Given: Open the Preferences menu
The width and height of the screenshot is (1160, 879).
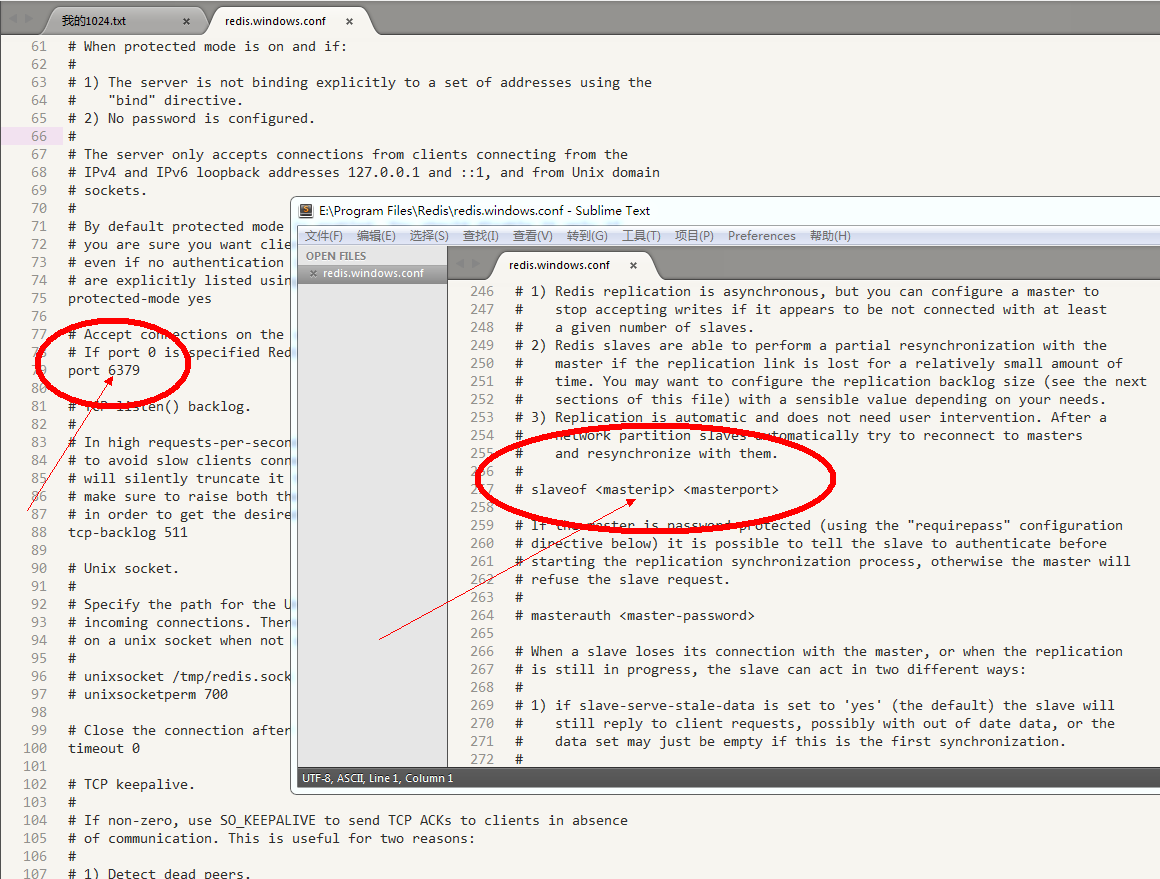Looking at the screenshot, I should pyautogui.click(x=762, y=236).
